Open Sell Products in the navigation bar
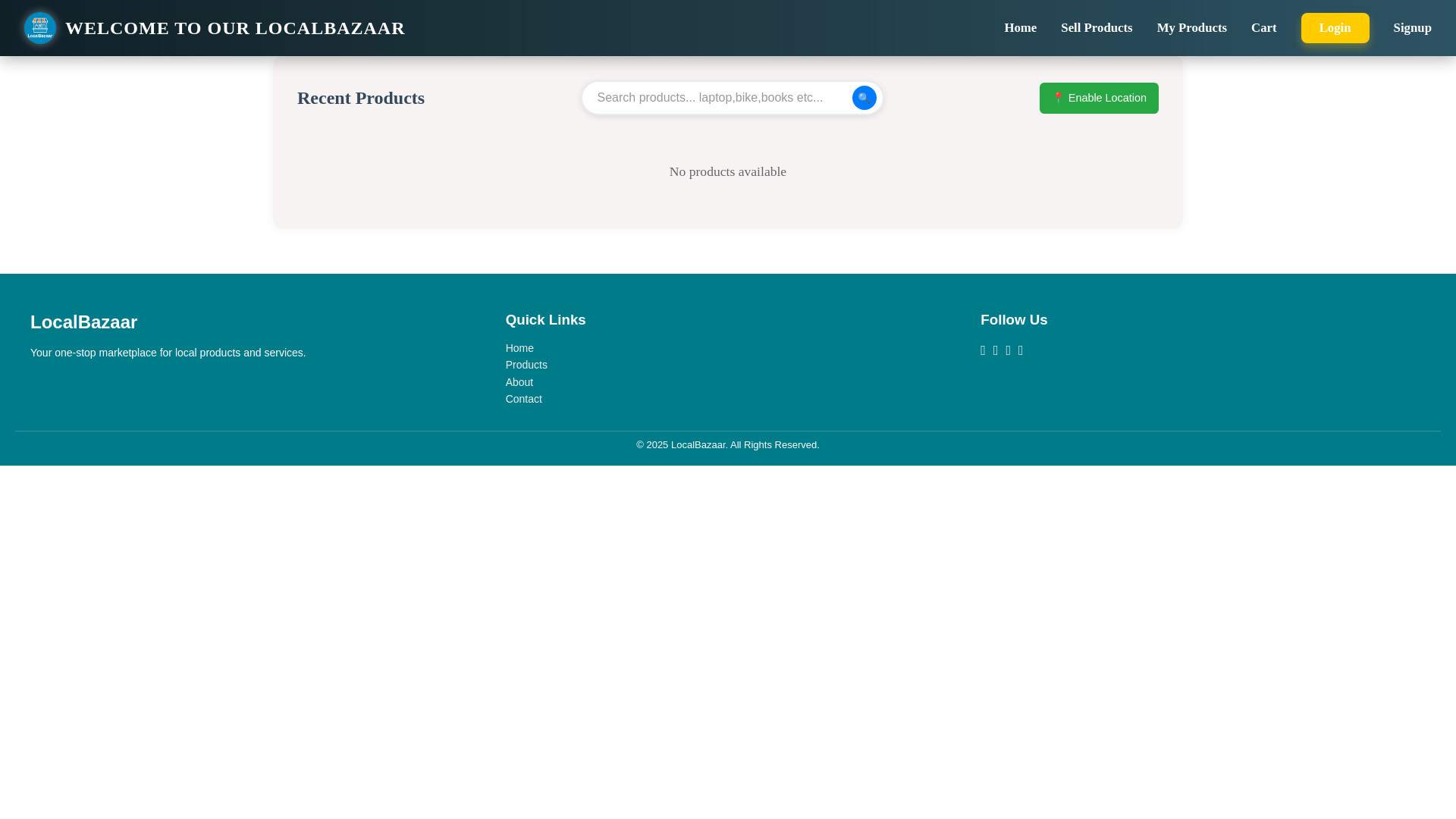1456x819 pixels. click(1096, 28)
